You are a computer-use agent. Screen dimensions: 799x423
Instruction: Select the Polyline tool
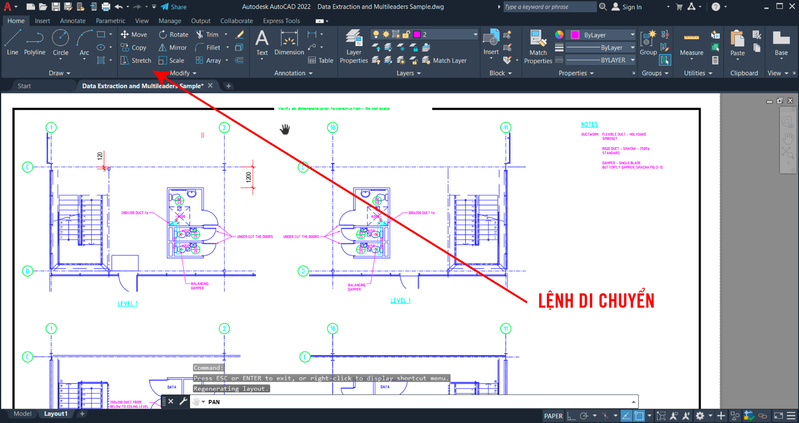click(35, 43)
